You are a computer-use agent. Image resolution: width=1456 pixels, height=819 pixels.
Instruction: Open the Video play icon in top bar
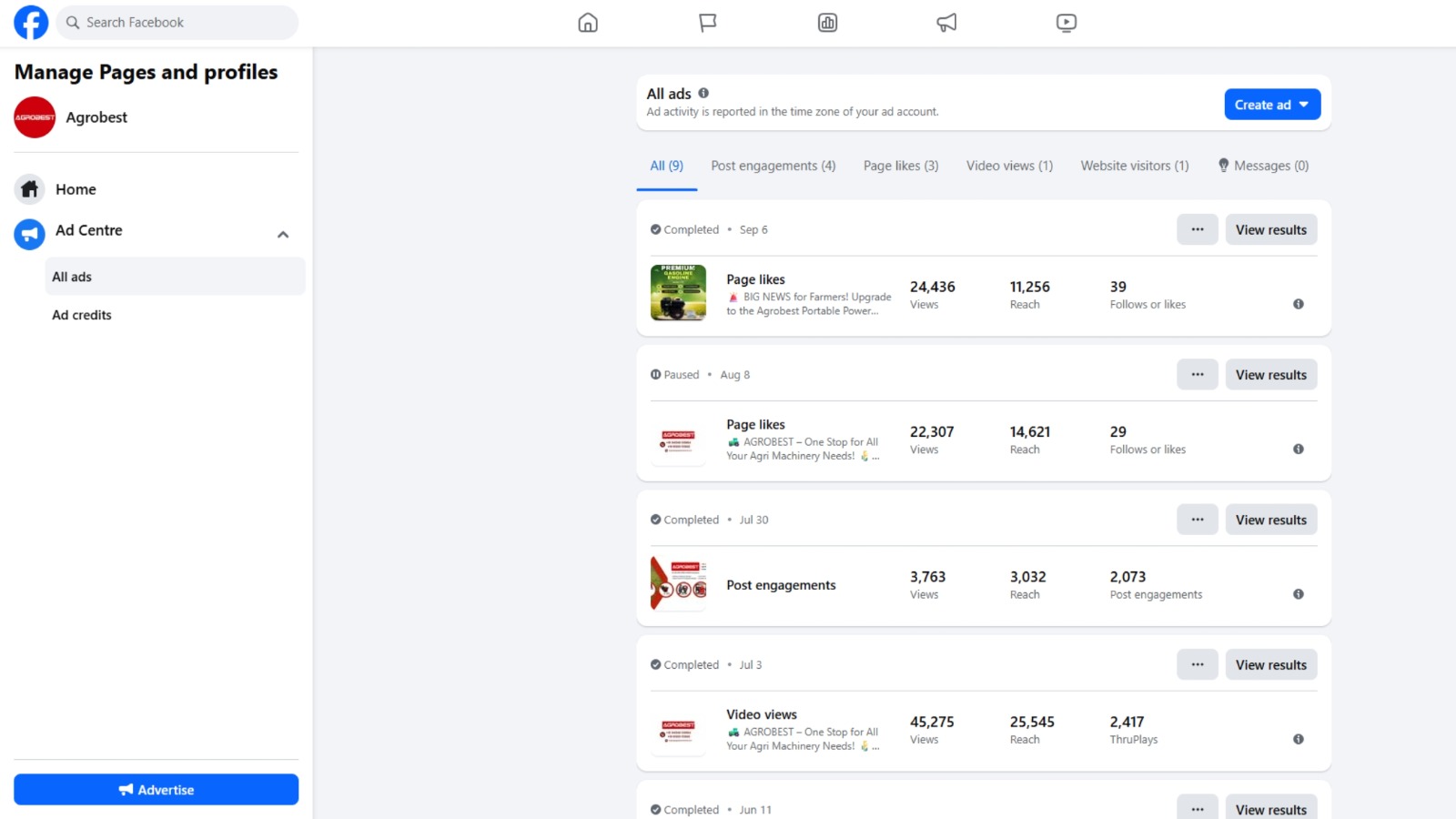point(1067,23)
